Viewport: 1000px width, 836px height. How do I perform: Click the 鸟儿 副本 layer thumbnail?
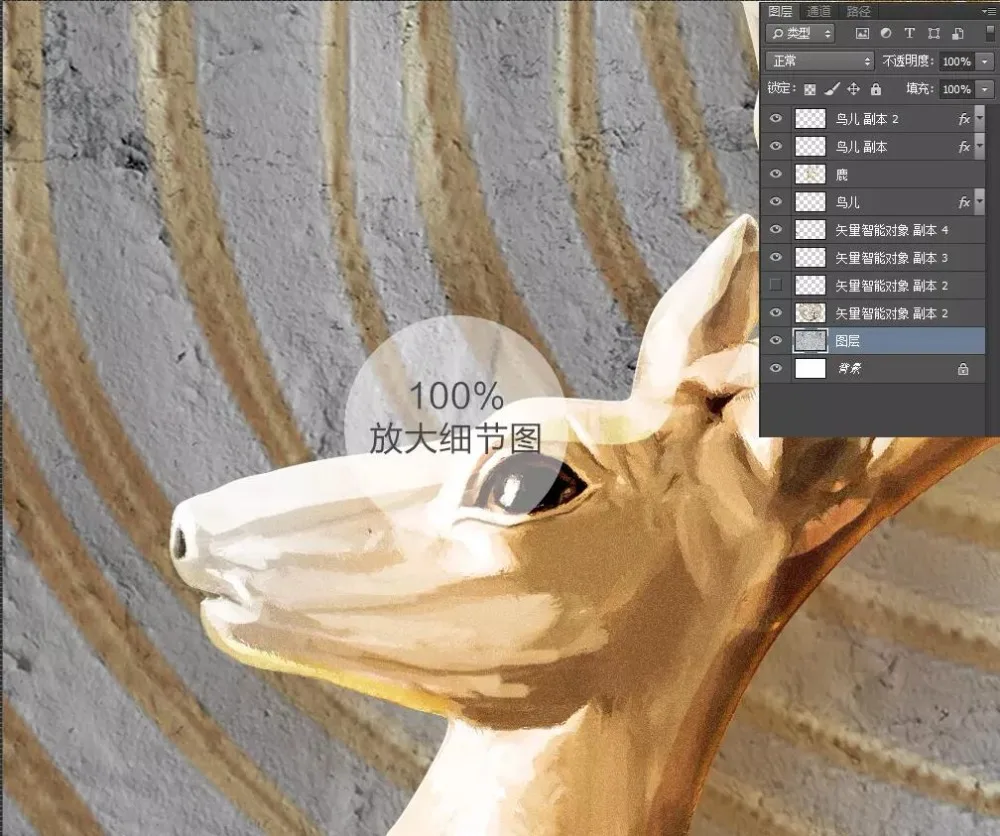(x=810, y=147)
